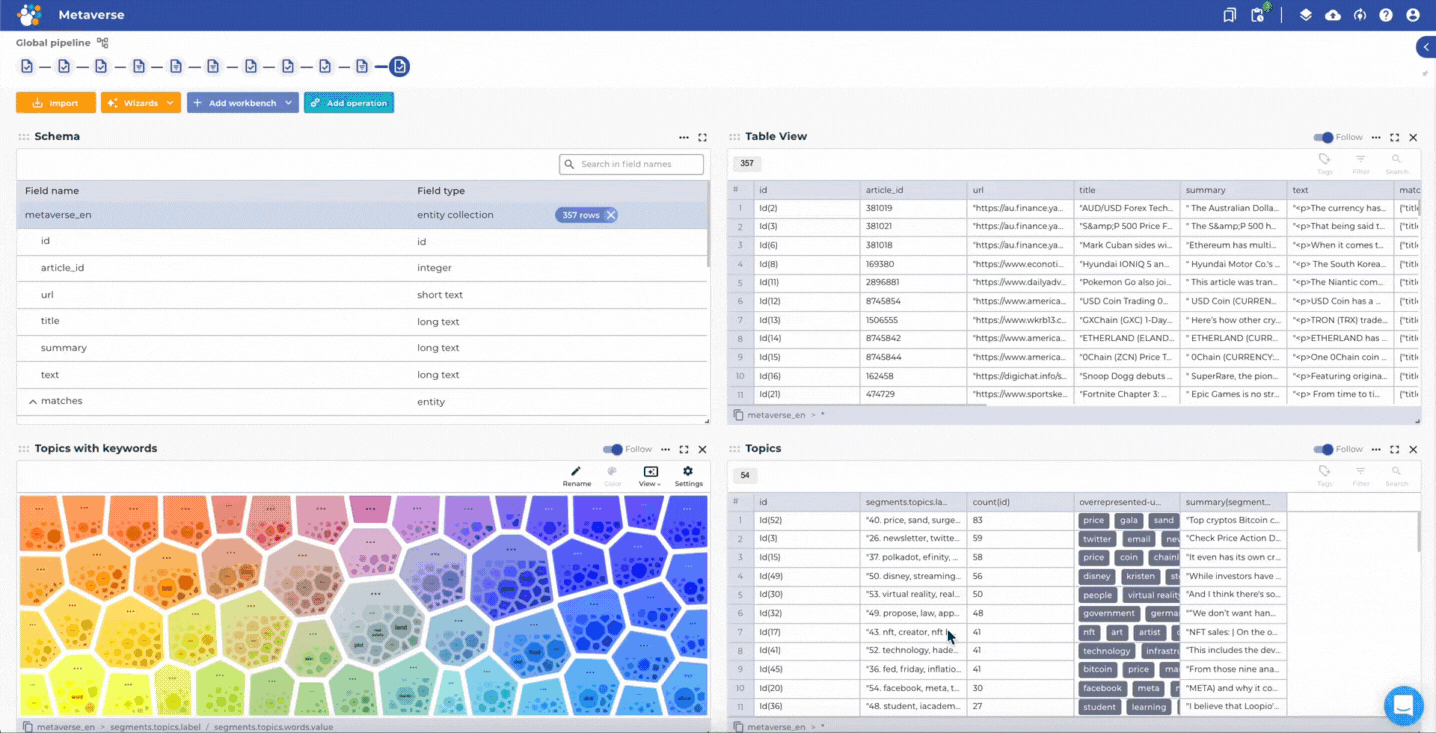This screenshot has height=733, width=1436.
Task: Open the Search tool in Table View toolbar
Action: pyautogui.click(x=1396, y=162)
